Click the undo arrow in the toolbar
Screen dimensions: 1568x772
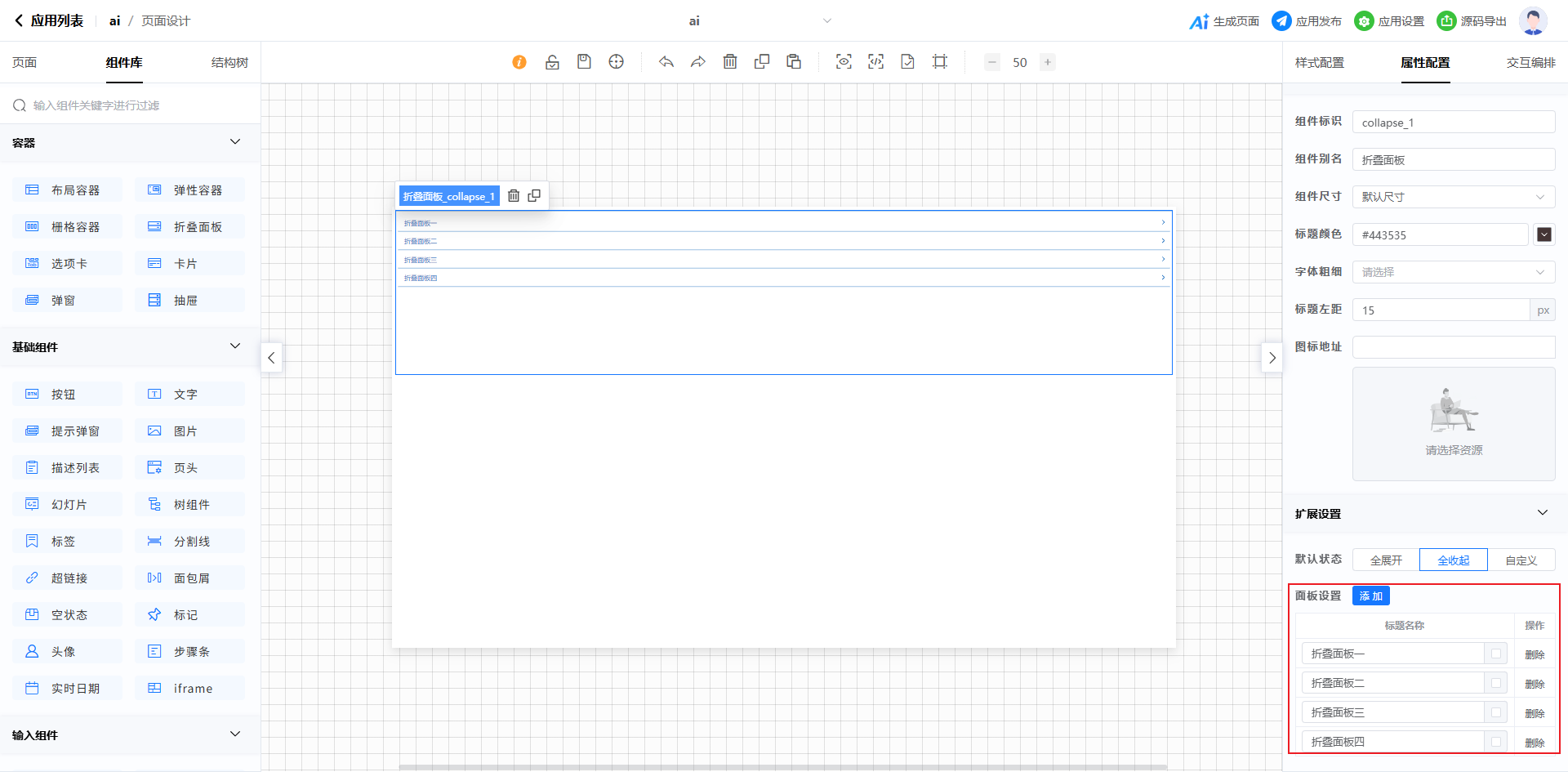(x=666, y=62)
